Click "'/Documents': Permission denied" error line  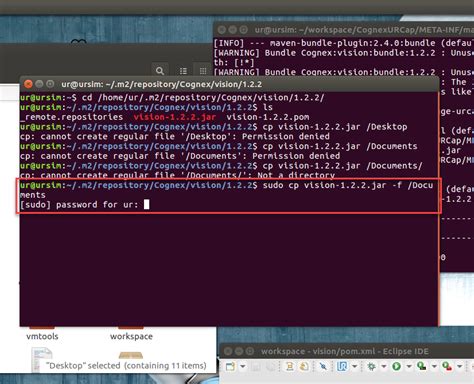pyautogui.click(x=180, y=156)
